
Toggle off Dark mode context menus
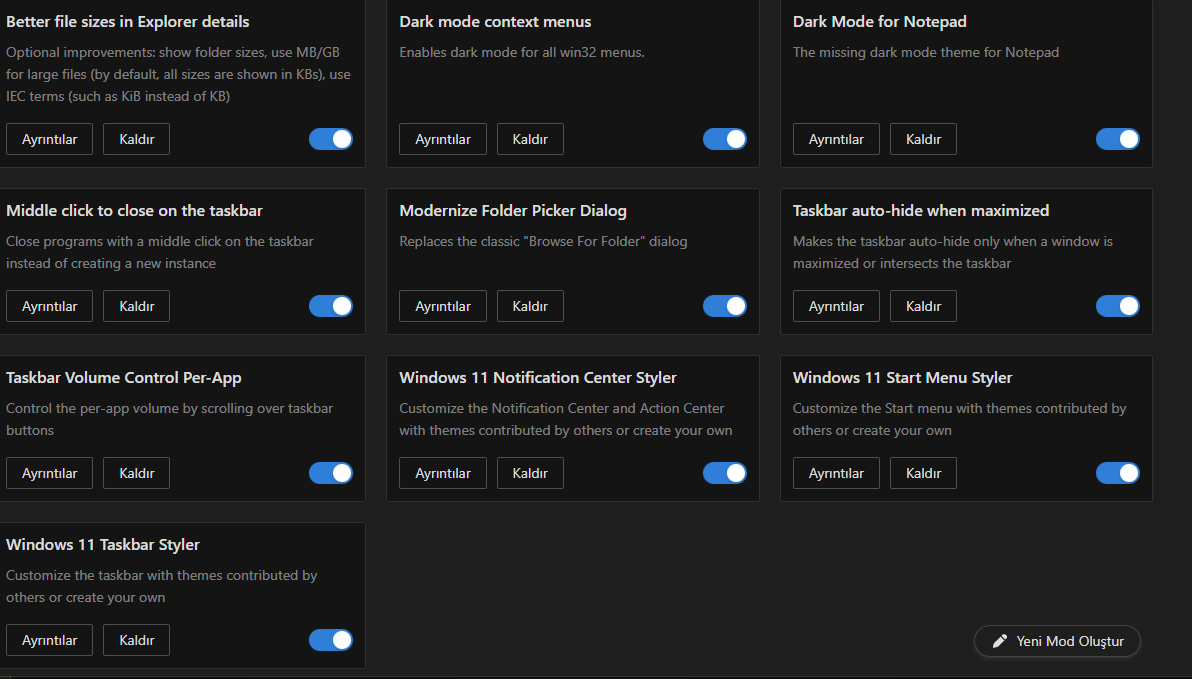[724, 139]
